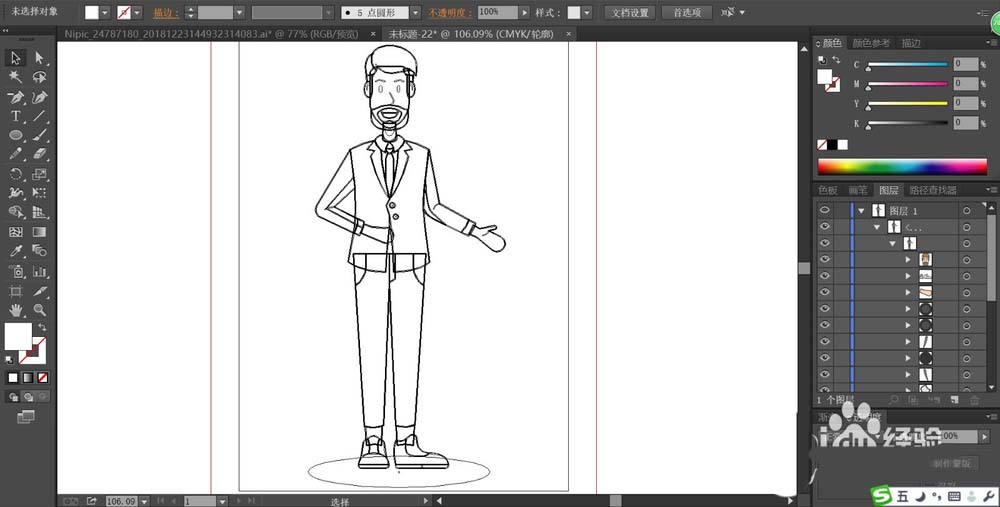Select the Hand tool
The height and width of the screenshot is (507, 1000).
15,310
